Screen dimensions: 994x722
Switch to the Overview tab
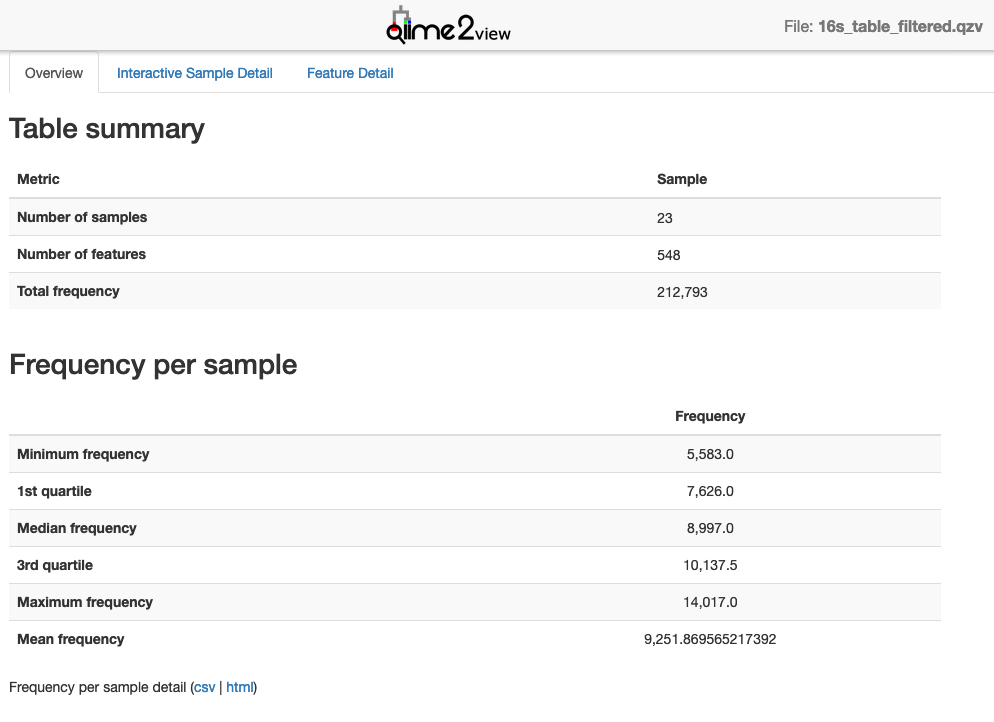point(54,73)
